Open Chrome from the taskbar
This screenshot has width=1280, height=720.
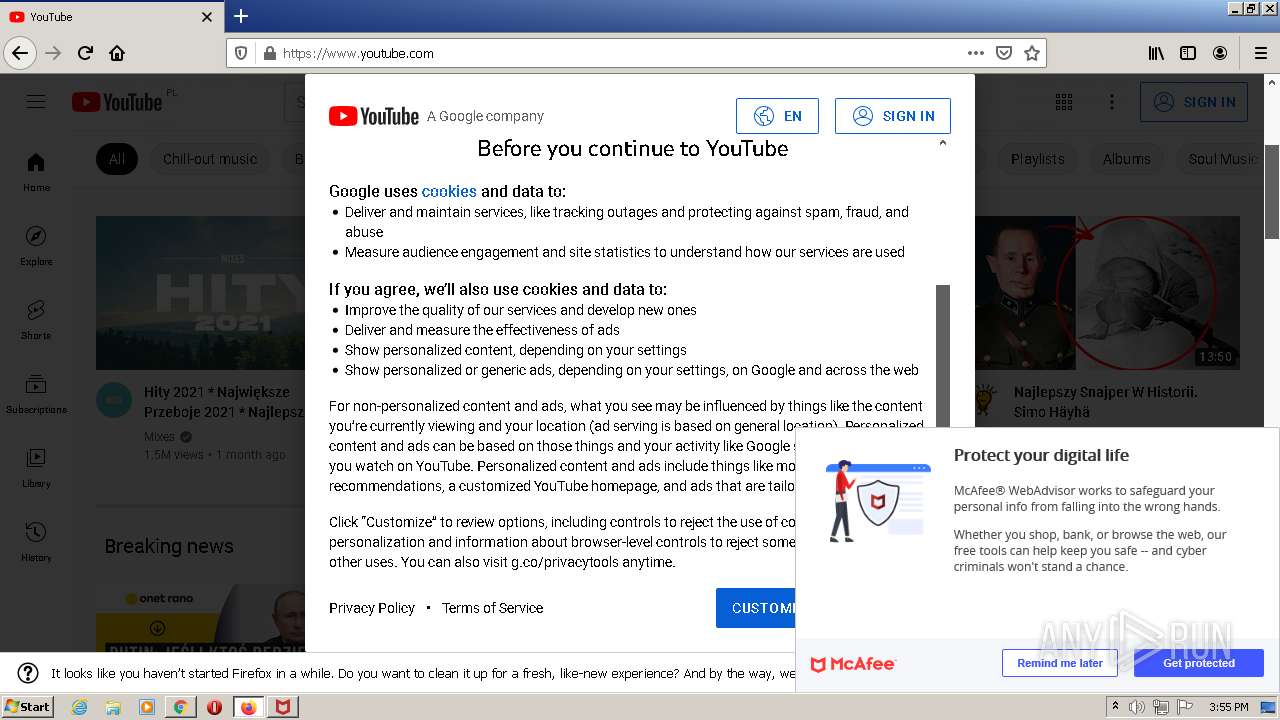180,707
